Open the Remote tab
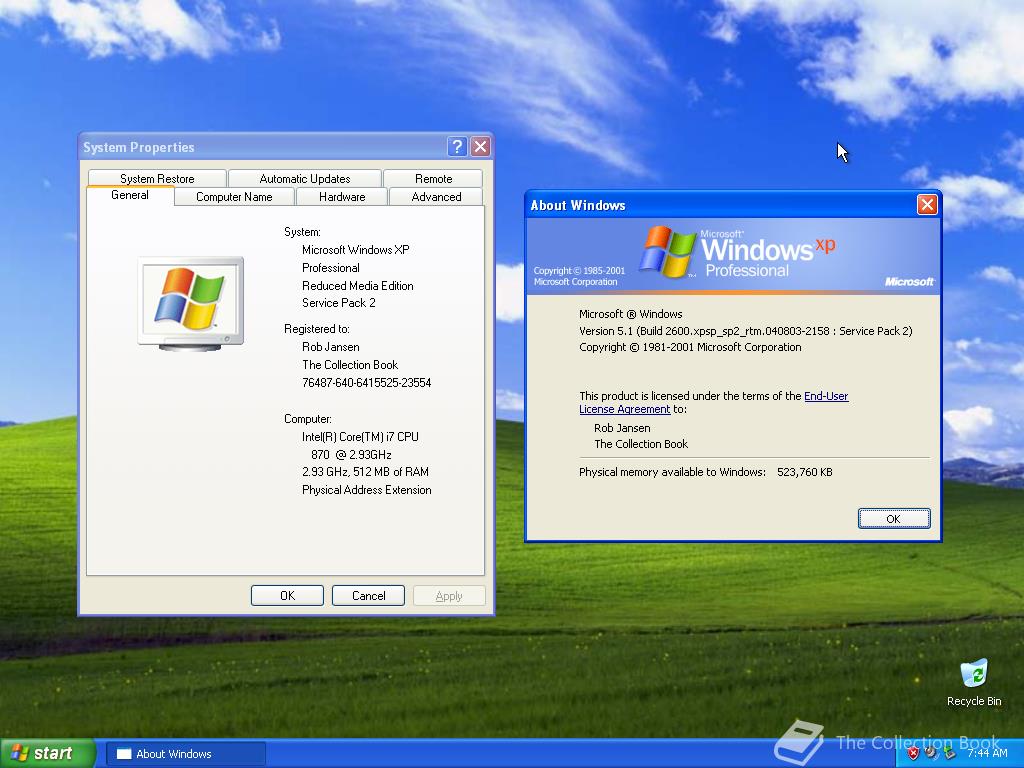The width and height of the screenshot is (1024, 768). pos(433,178)
